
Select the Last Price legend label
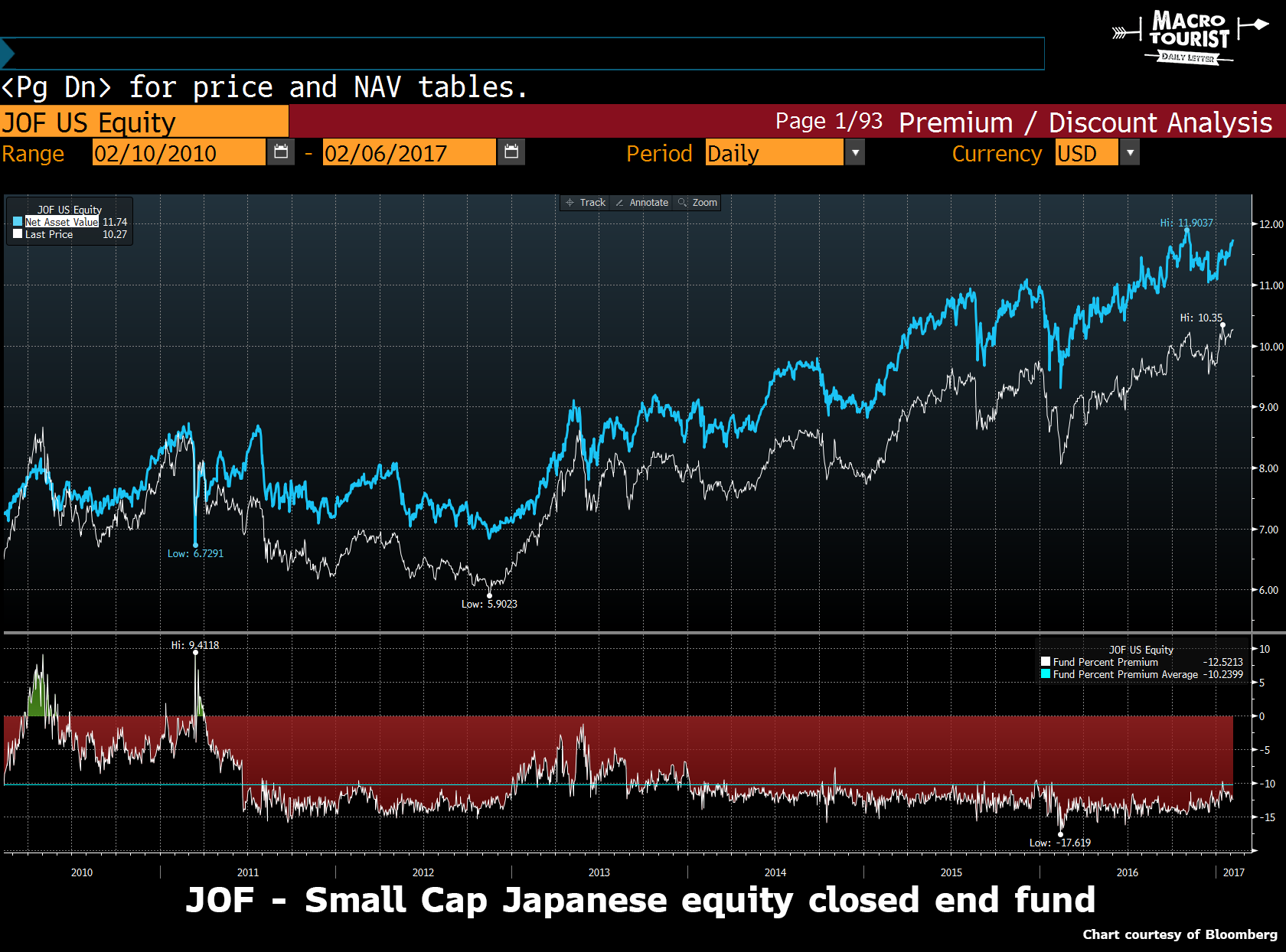(49, 234)
